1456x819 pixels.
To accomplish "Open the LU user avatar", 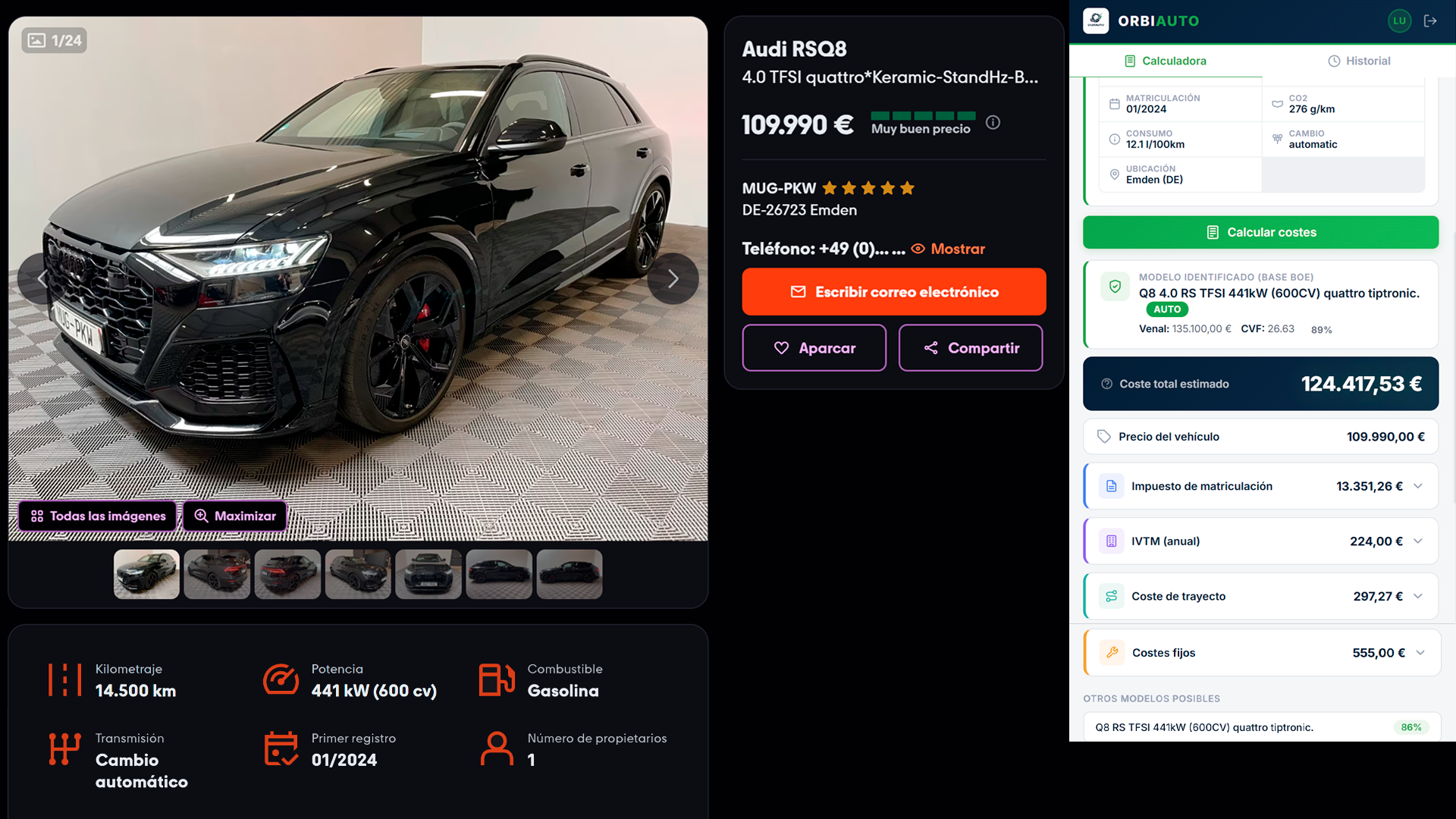I will 1400,20.
